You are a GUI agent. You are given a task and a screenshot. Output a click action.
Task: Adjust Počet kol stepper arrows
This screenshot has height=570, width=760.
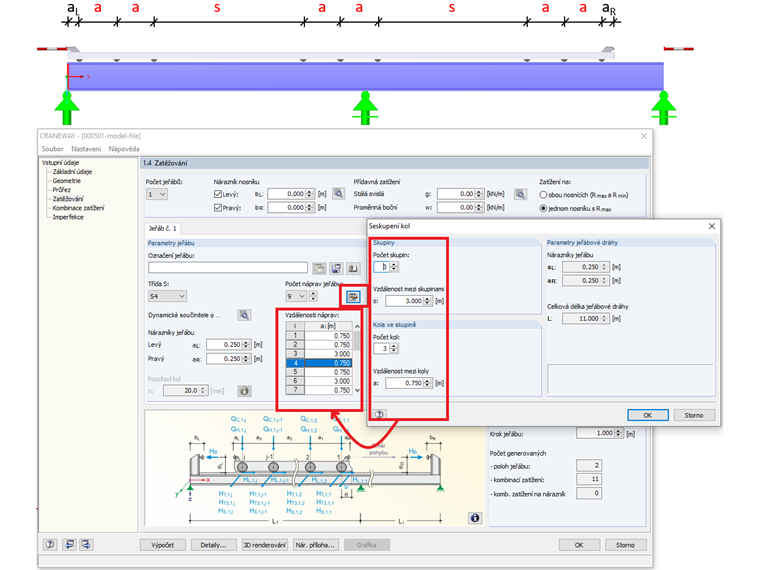(x=394, y=348)
